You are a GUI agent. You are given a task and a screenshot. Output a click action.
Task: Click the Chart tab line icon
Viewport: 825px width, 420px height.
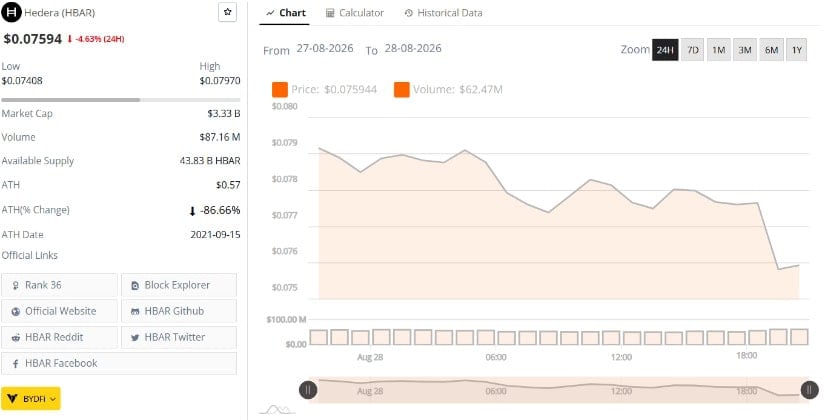pyautogui.click(x=270, y=13)
